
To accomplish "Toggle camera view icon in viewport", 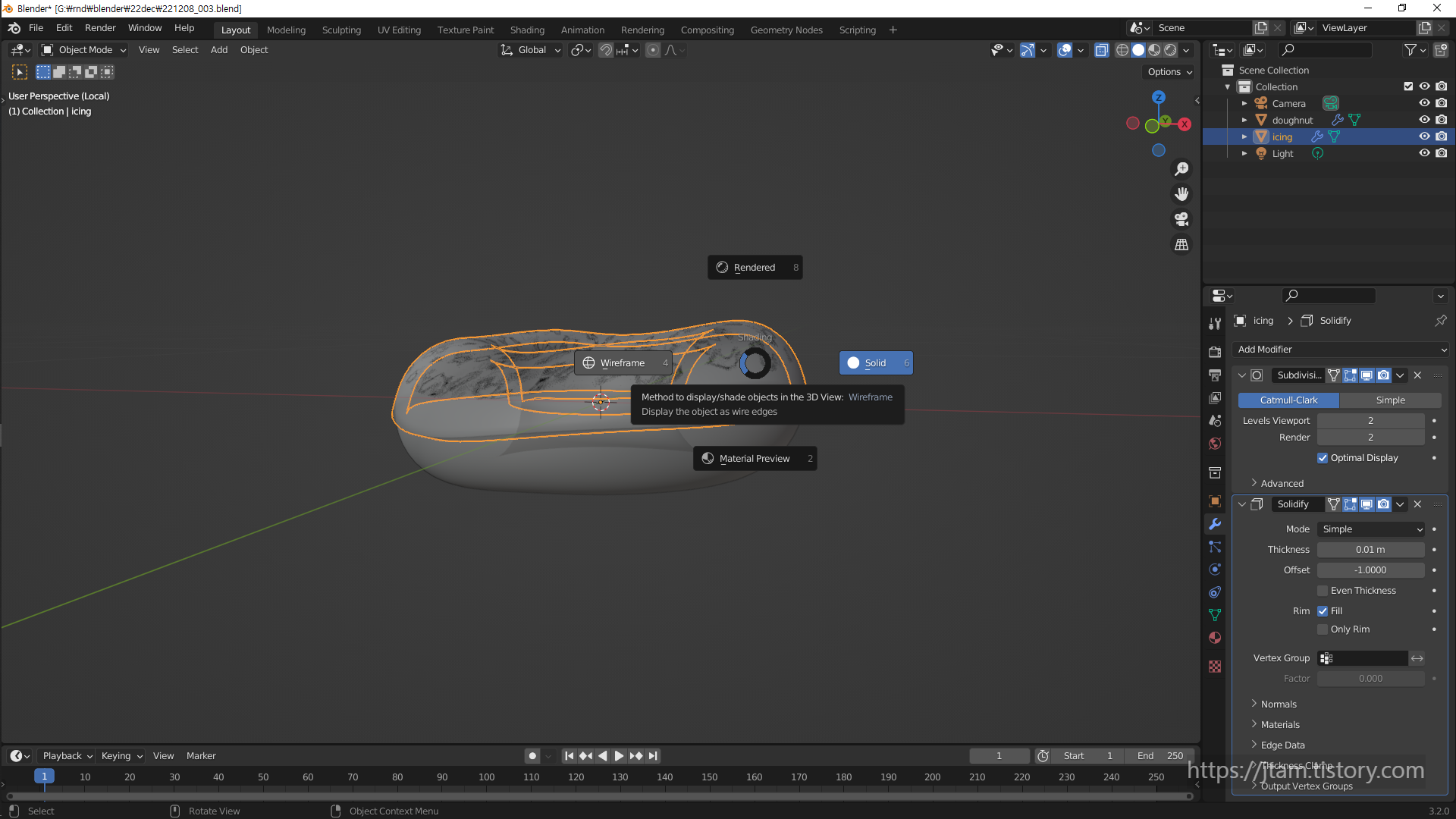I will coord(1181,220).
